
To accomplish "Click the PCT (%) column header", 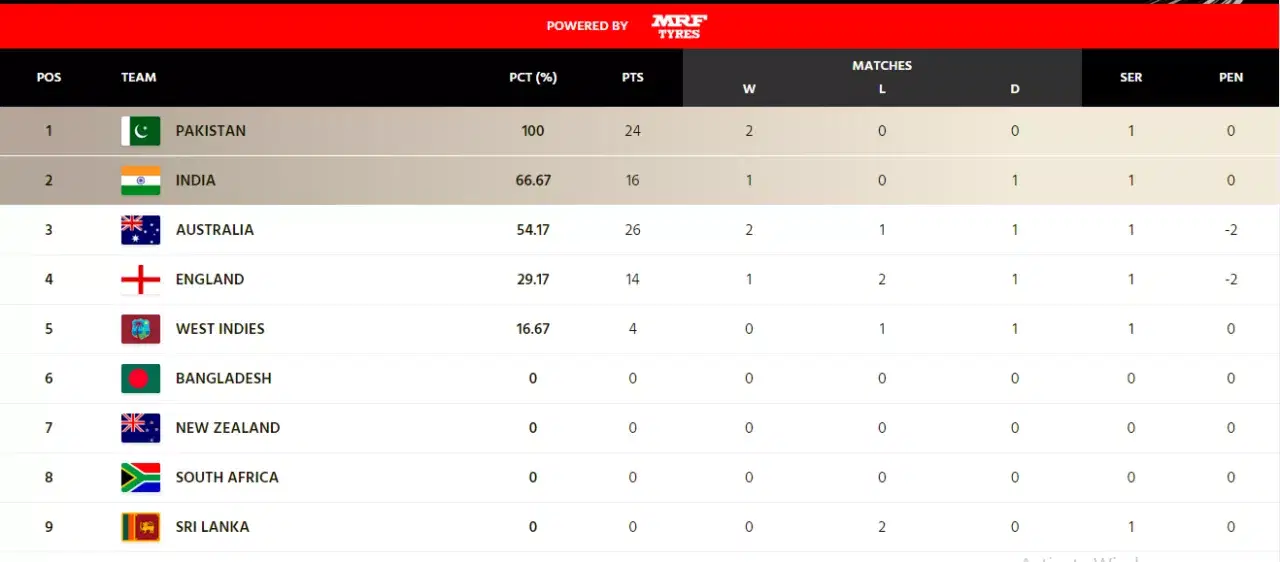I will click(533, 77).
